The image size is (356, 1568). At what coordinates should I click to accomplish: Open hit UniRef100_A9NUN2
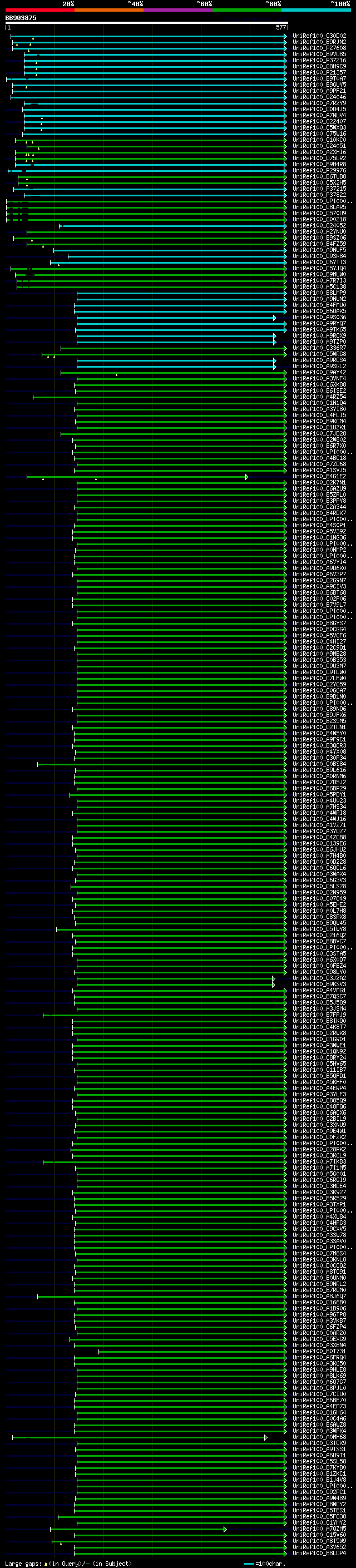tap(319, 299)
